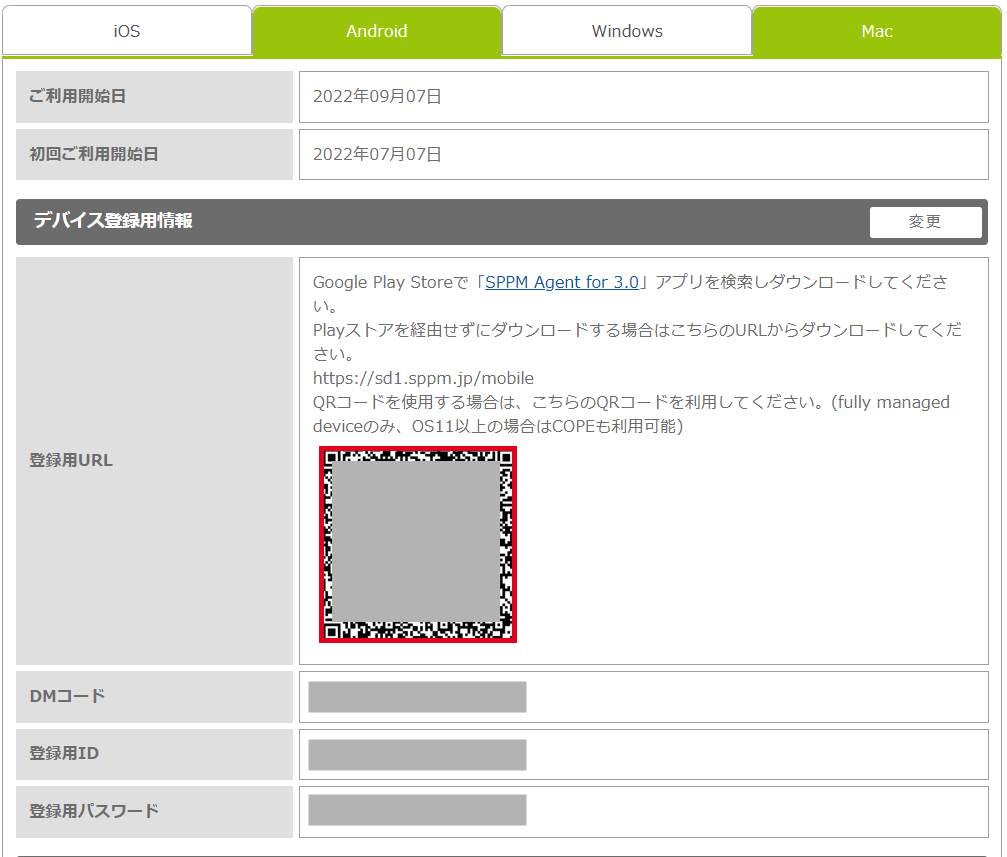Click the masked DMコード value
Image resolution: width=1007 pixels, height=857 pixels.
[x=417, y=697]
